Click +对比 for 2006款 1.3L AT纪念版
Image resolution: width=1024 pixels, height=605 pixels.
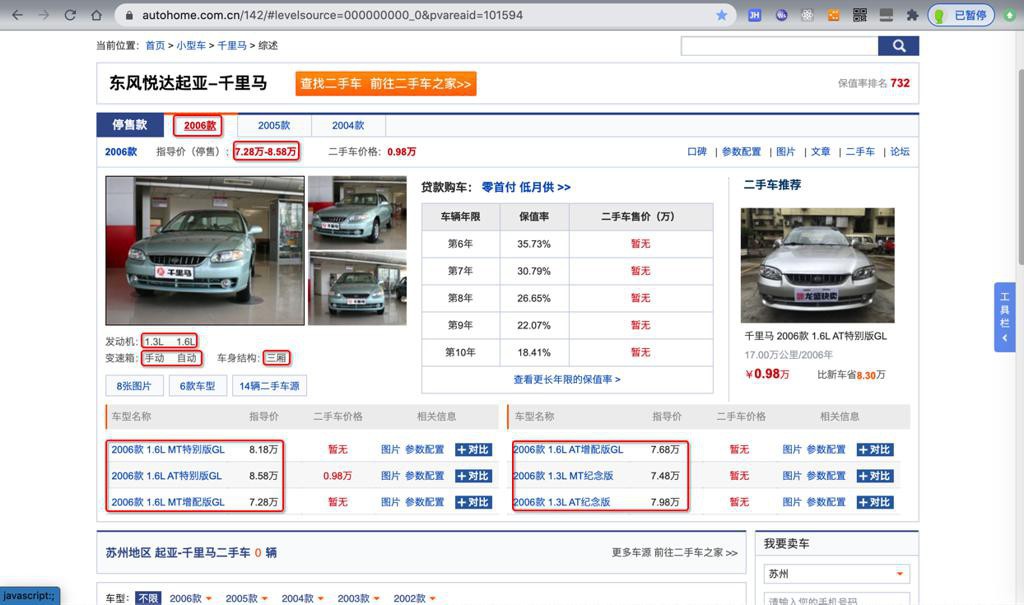click(x=875, y=502)
